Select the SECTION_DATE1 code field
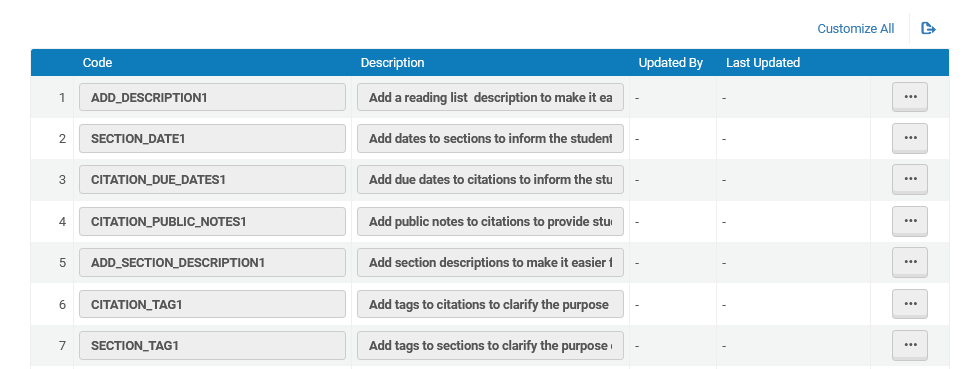 tap(212, 139)
